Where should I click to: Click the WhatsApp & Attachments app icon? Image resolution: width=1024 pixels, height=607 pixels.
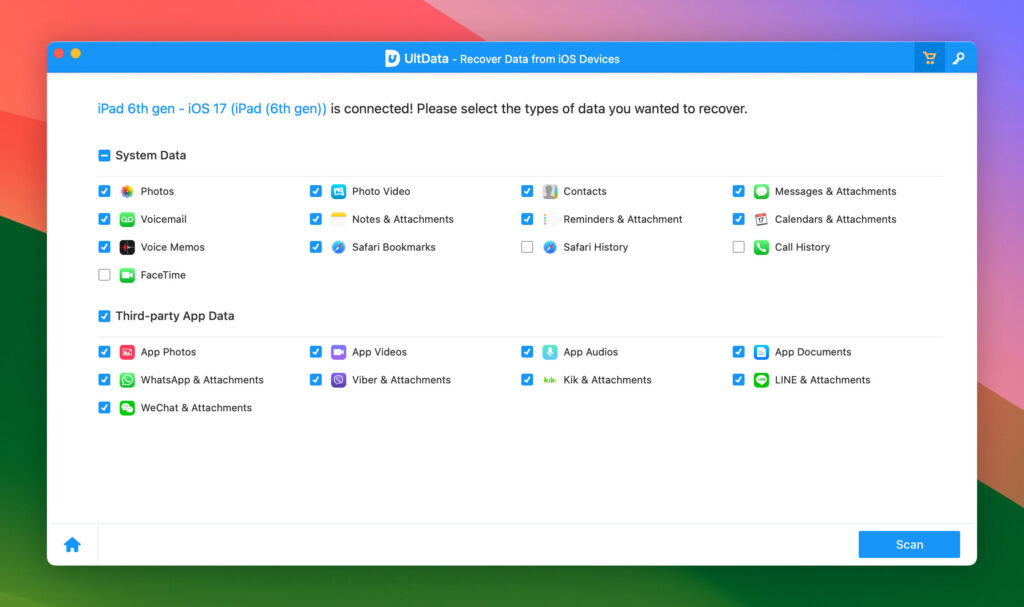click(x=128, y=380)
